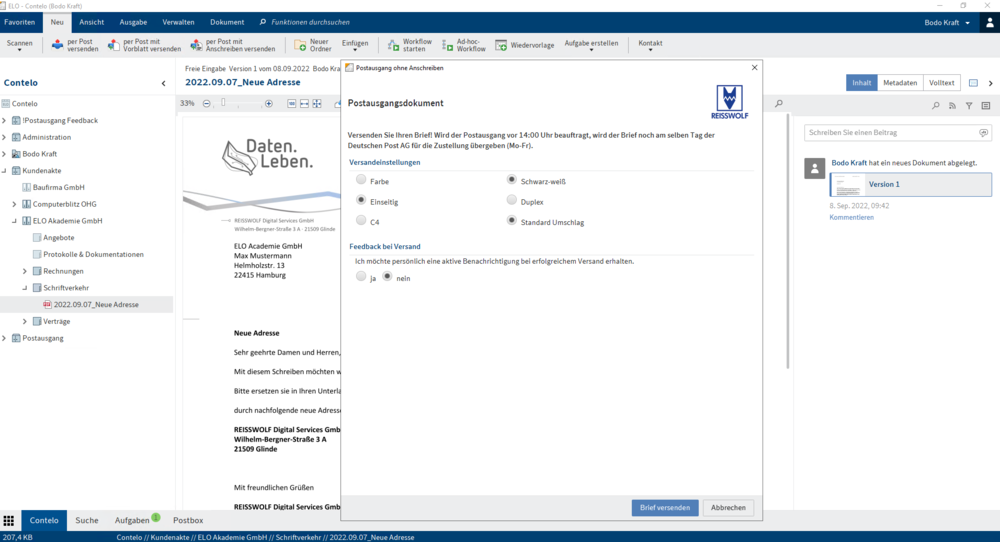Expand the Rechnungen folder
This screenshot has width=1000, height=542.
click(x=25, y=271)
